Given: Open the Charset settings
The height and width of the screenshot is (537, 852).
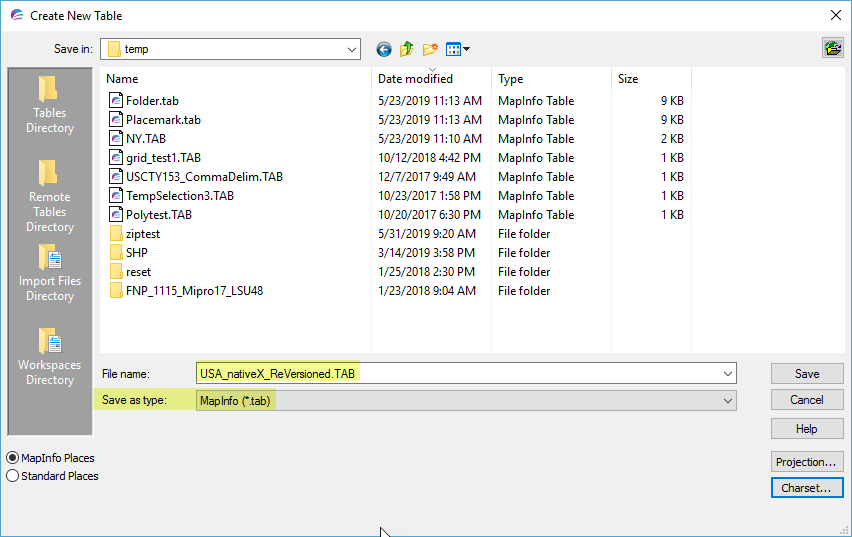Looking at the screenshot, I should point(807,488).
